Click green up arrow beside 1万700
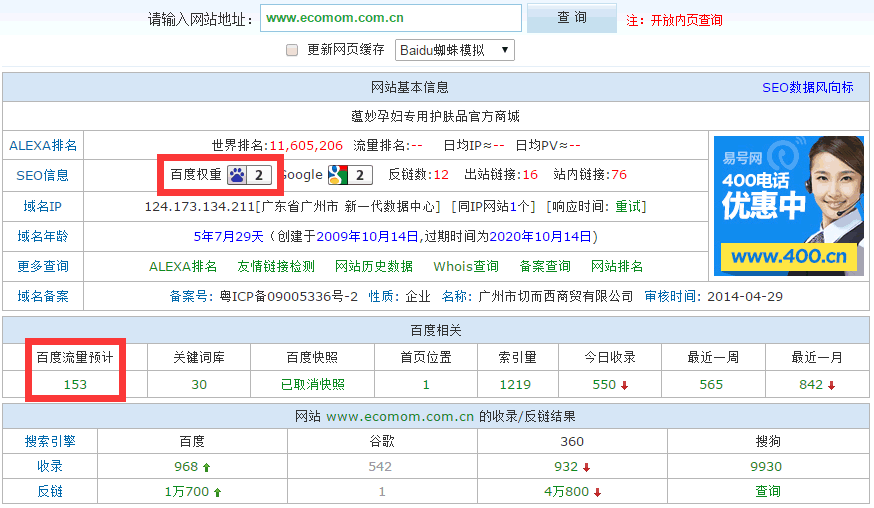Screen dimensions: 874x508 click(217, 492)
